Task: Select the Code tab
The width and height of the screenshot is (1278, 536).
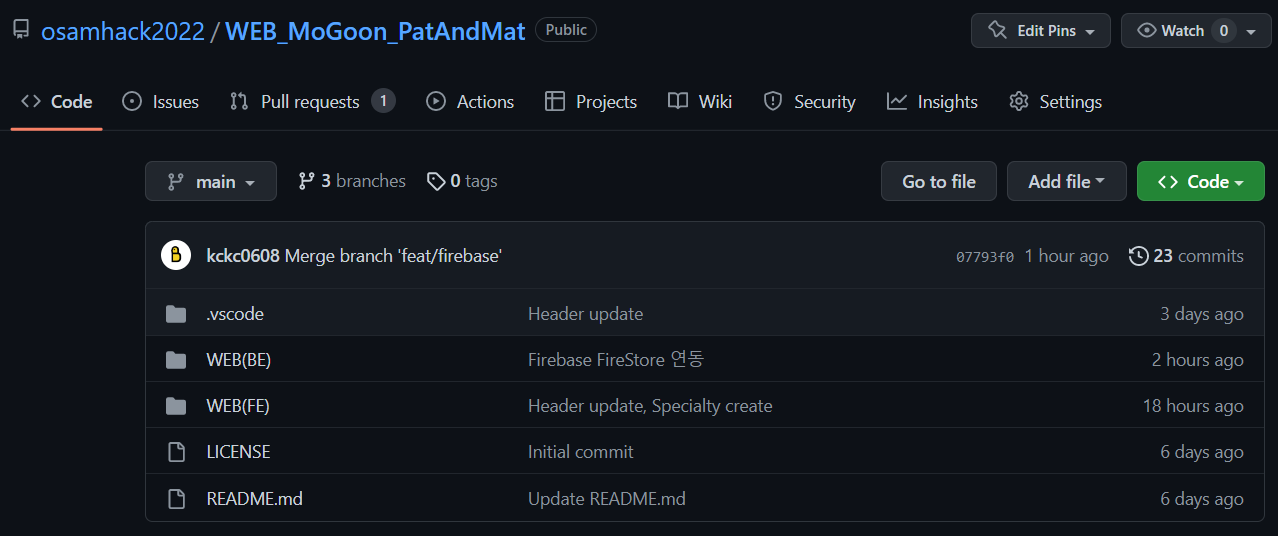Action: (x=57, y=102)
